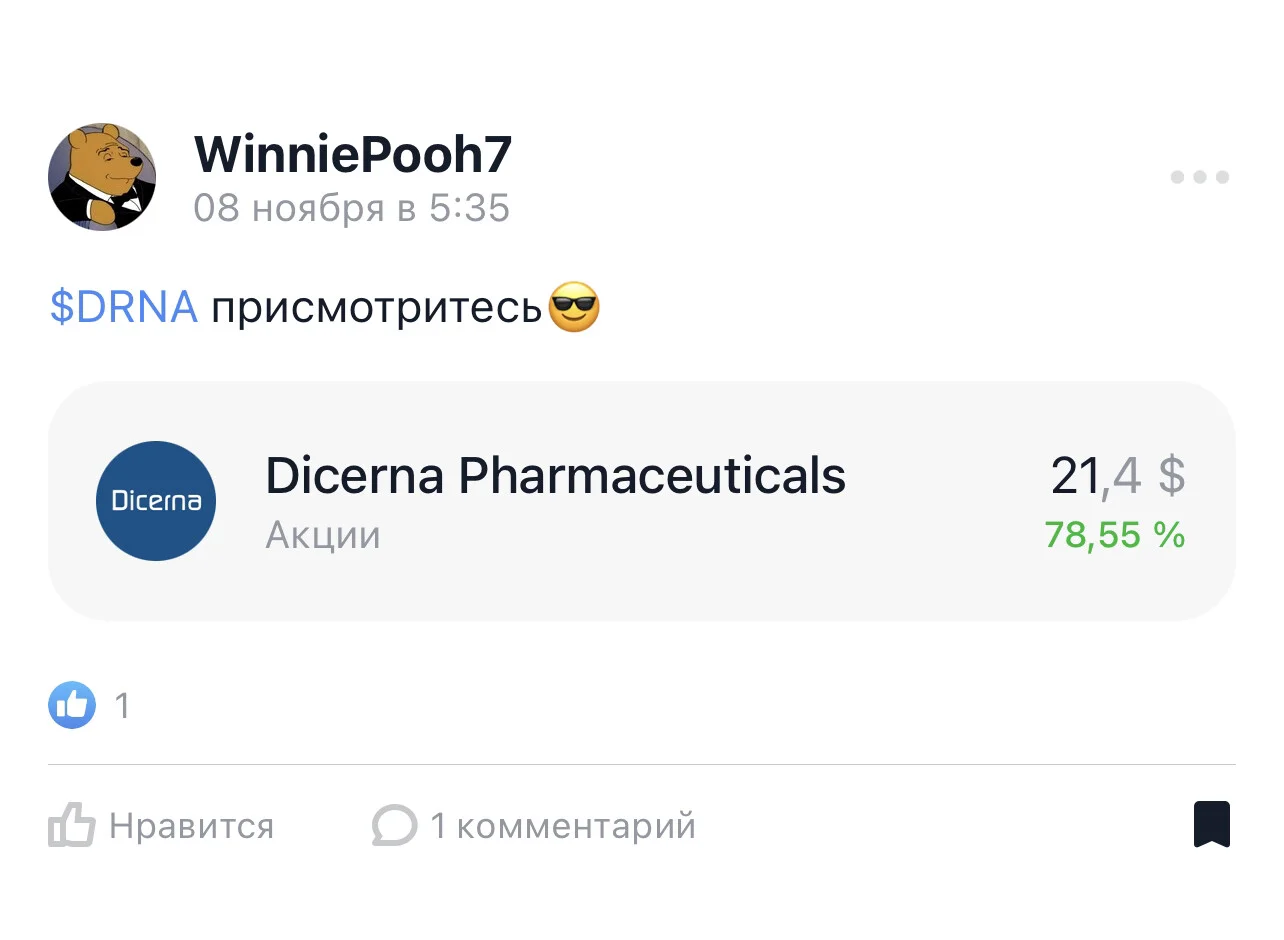This screenshot has height=940, width=1284.
Task: Open the speech bubble comment icon
Action: pos(394,826)
